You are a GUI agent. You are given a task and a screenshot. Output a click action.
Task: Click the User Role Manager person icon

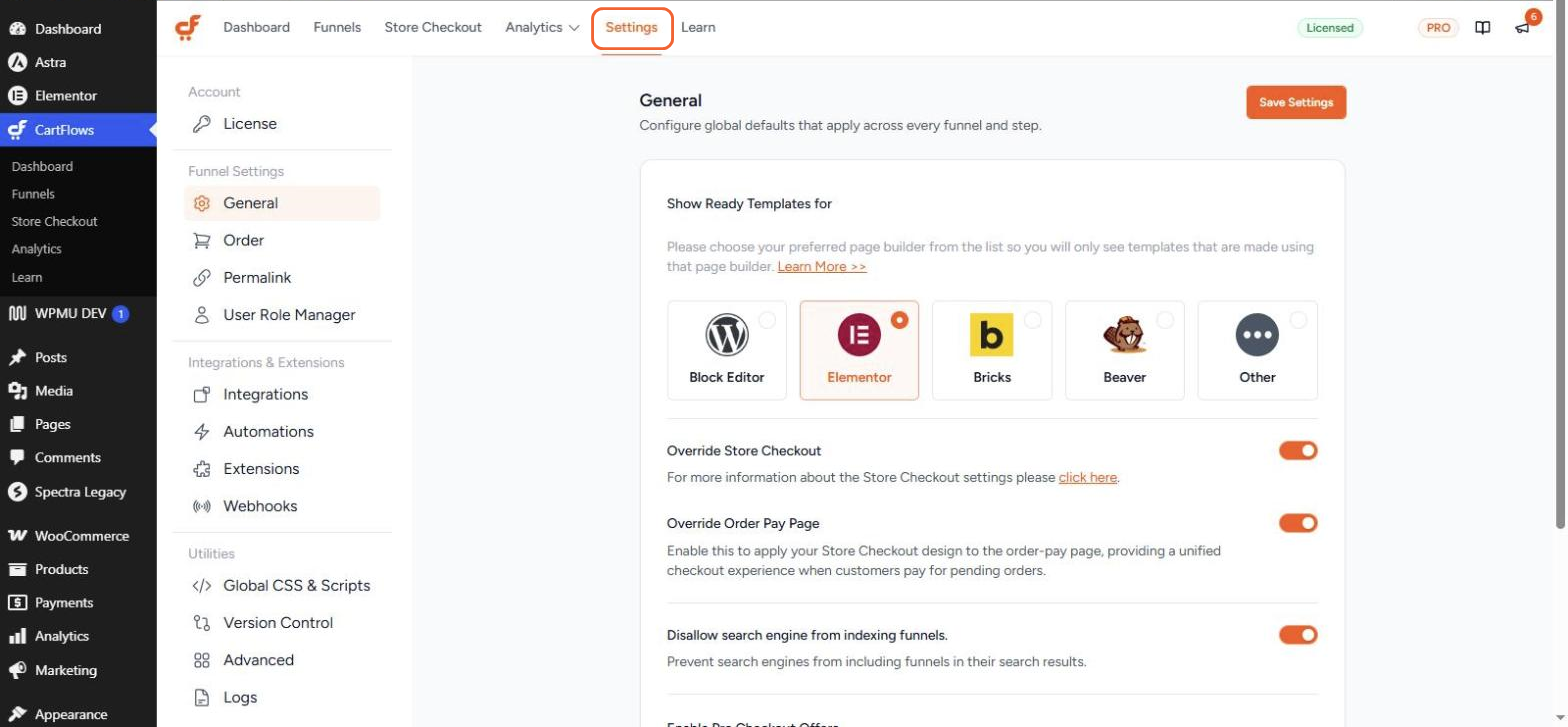tap(202, 315)
